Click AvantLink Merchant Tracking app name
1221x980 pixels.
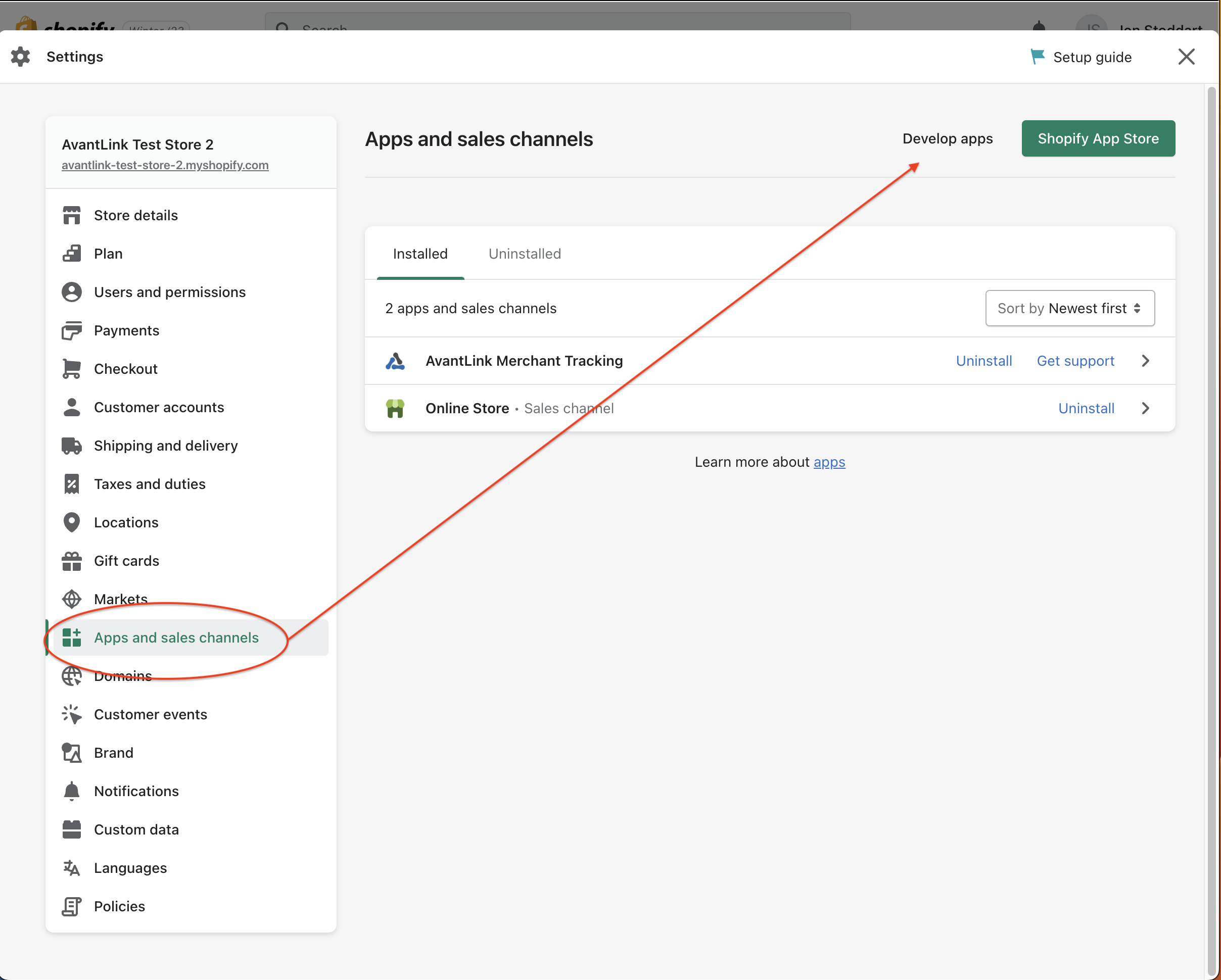click(524, 361)
